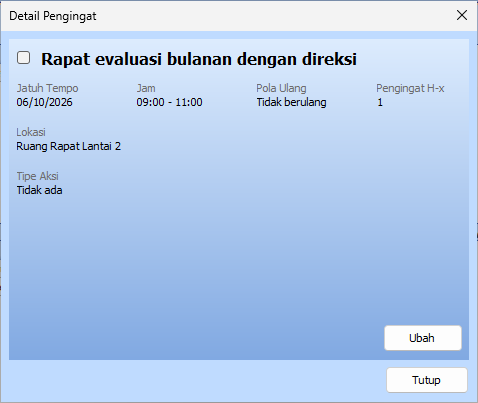478x403 pixels.
Task: Click the Tutup button
Action: tap(427, 380)
